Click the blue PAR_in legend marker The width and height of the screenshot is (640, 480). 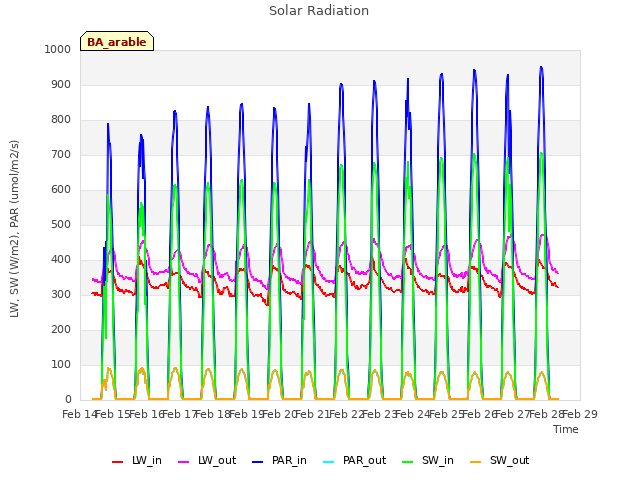tap(258, 462)
